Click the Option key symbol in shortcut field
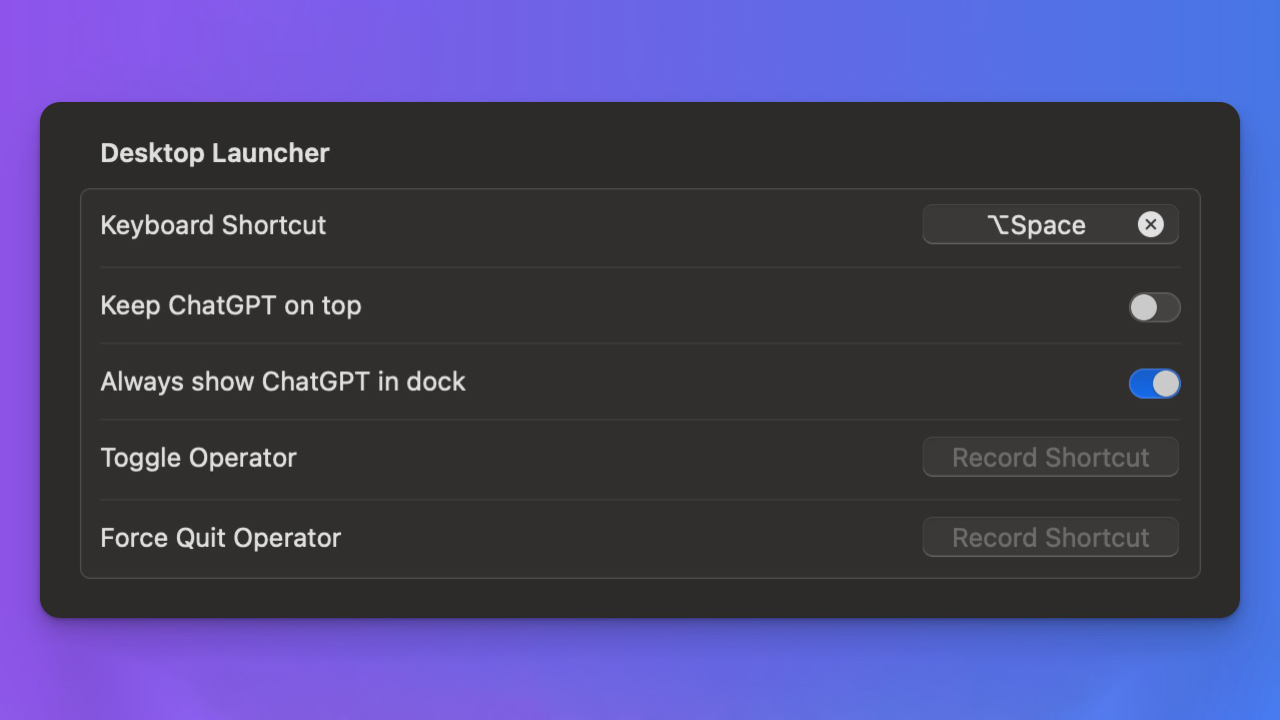 998,225
